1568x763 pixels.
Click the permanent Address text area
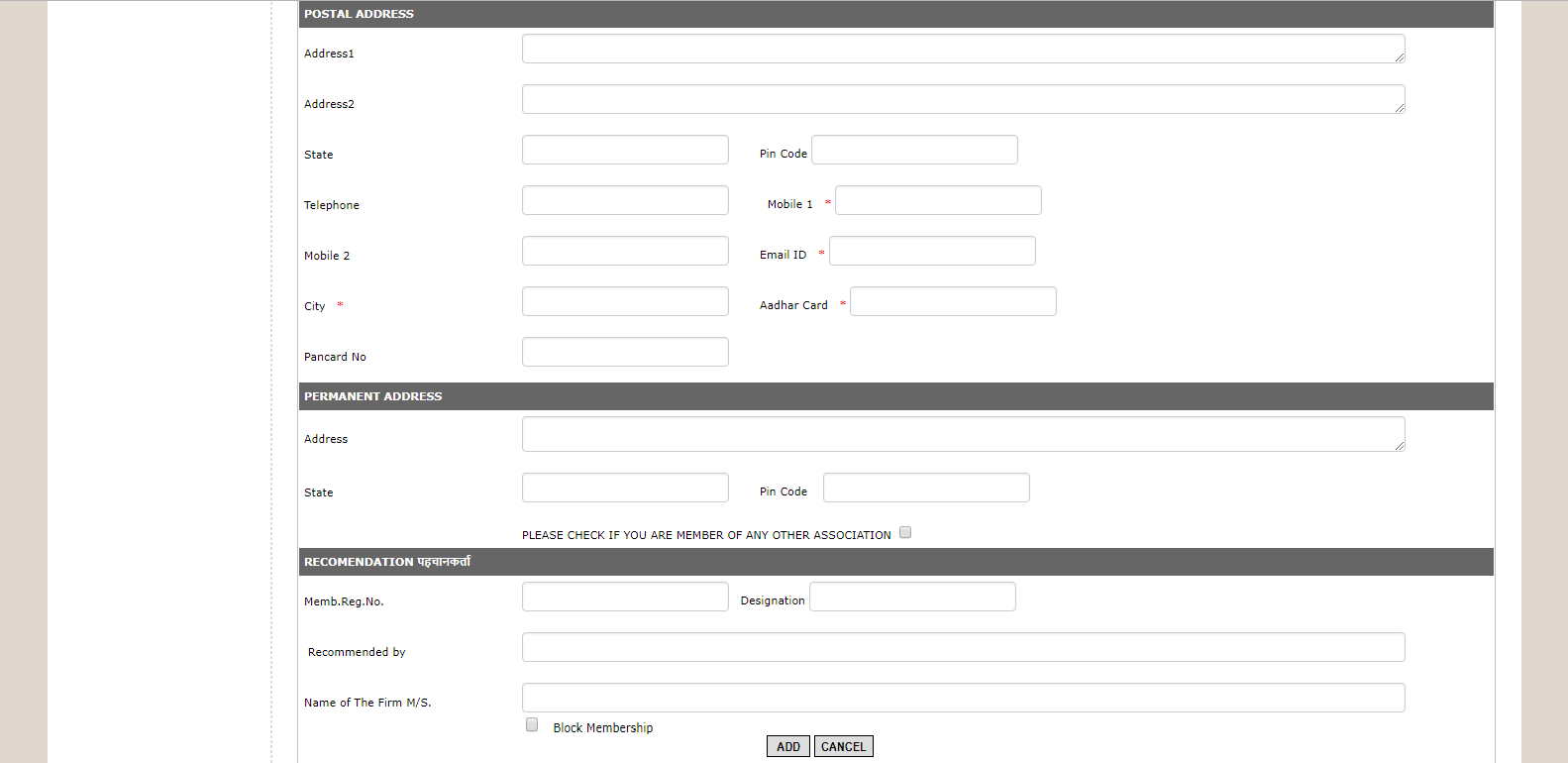click(963, 434)
